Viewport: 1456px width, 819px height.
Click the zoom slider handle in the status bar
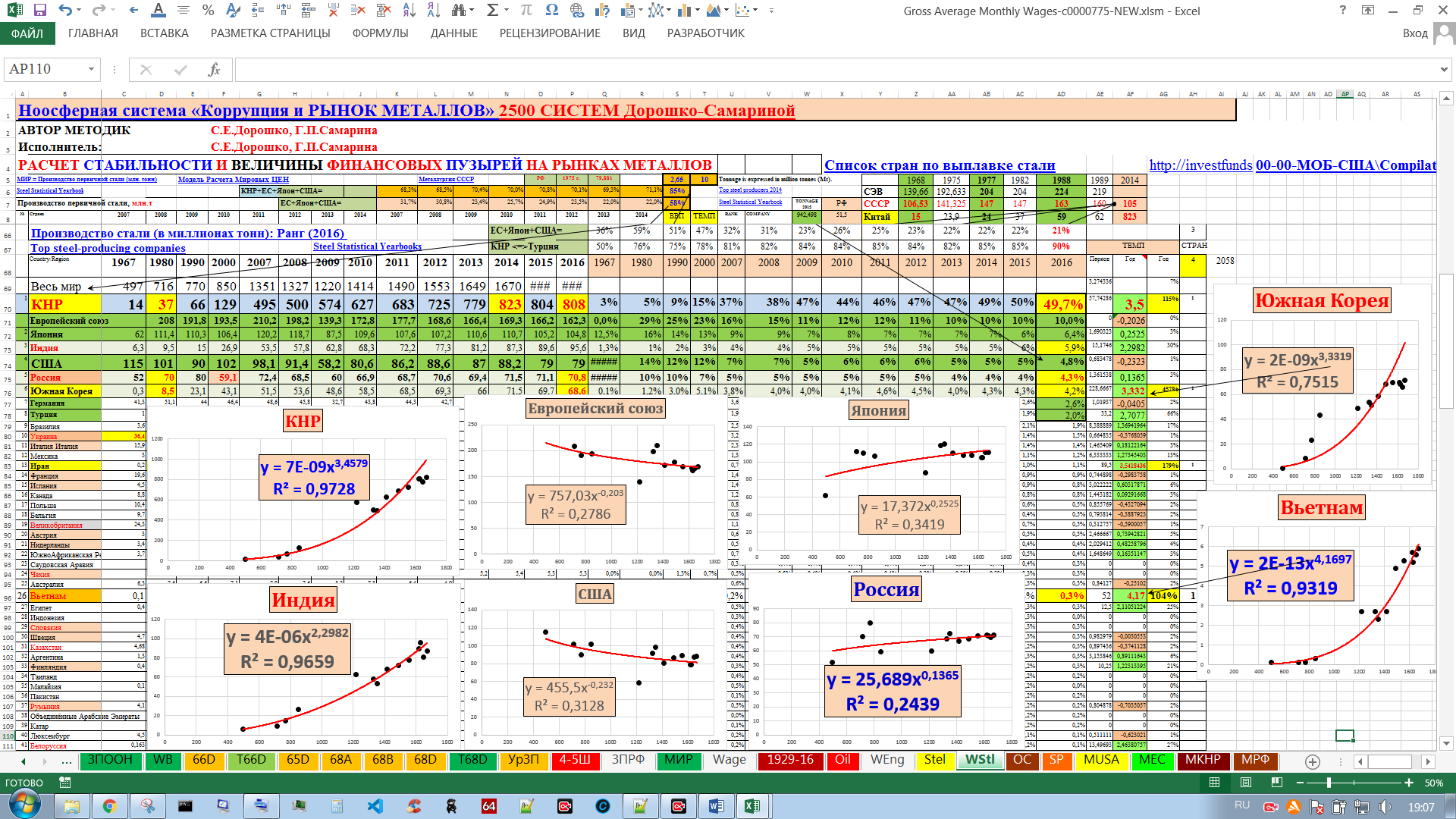tap(1329, 783)
